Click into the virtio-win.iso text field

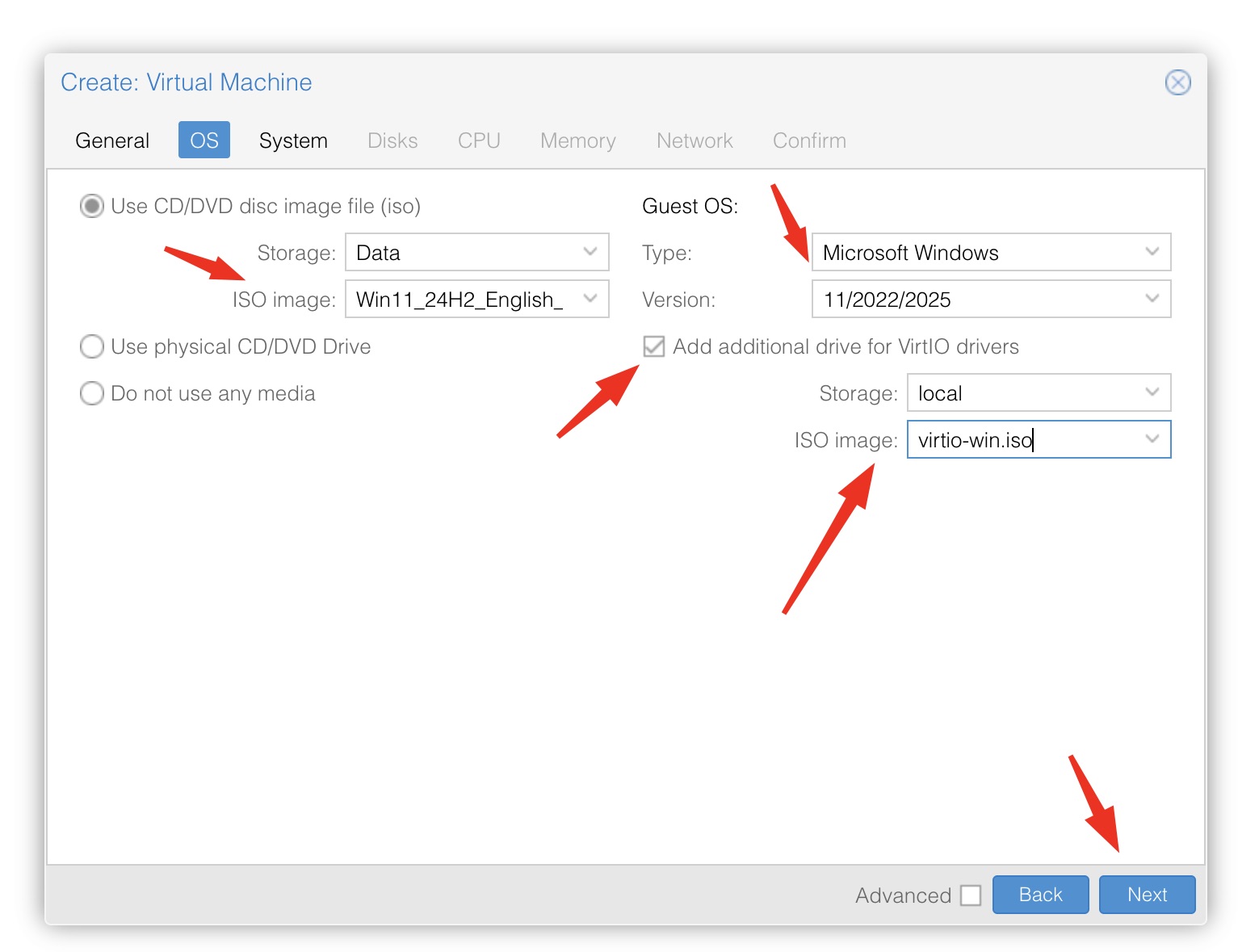1018,440
